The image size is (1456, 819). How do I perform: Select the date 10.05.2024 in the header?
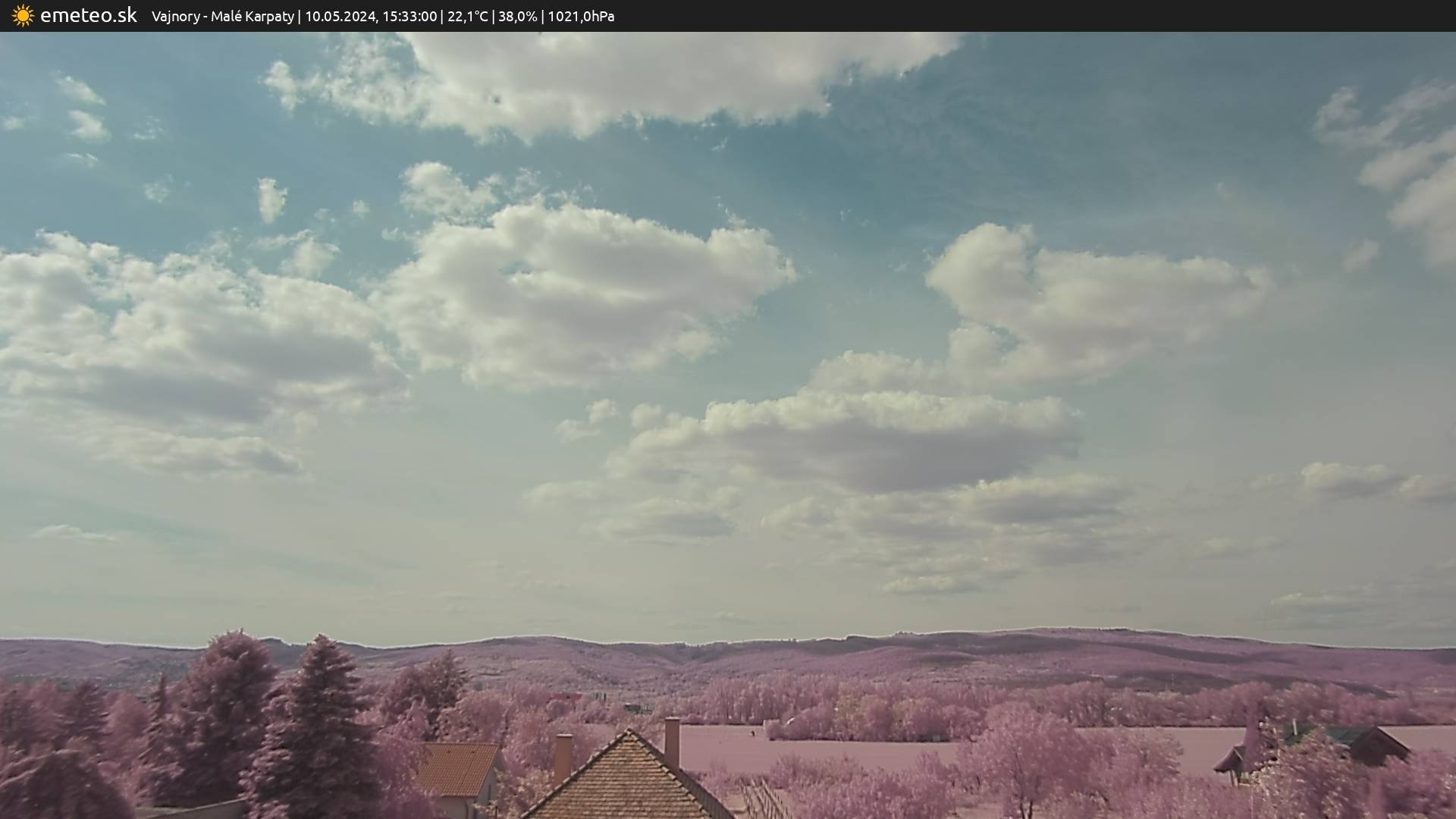tap(340, 17)
